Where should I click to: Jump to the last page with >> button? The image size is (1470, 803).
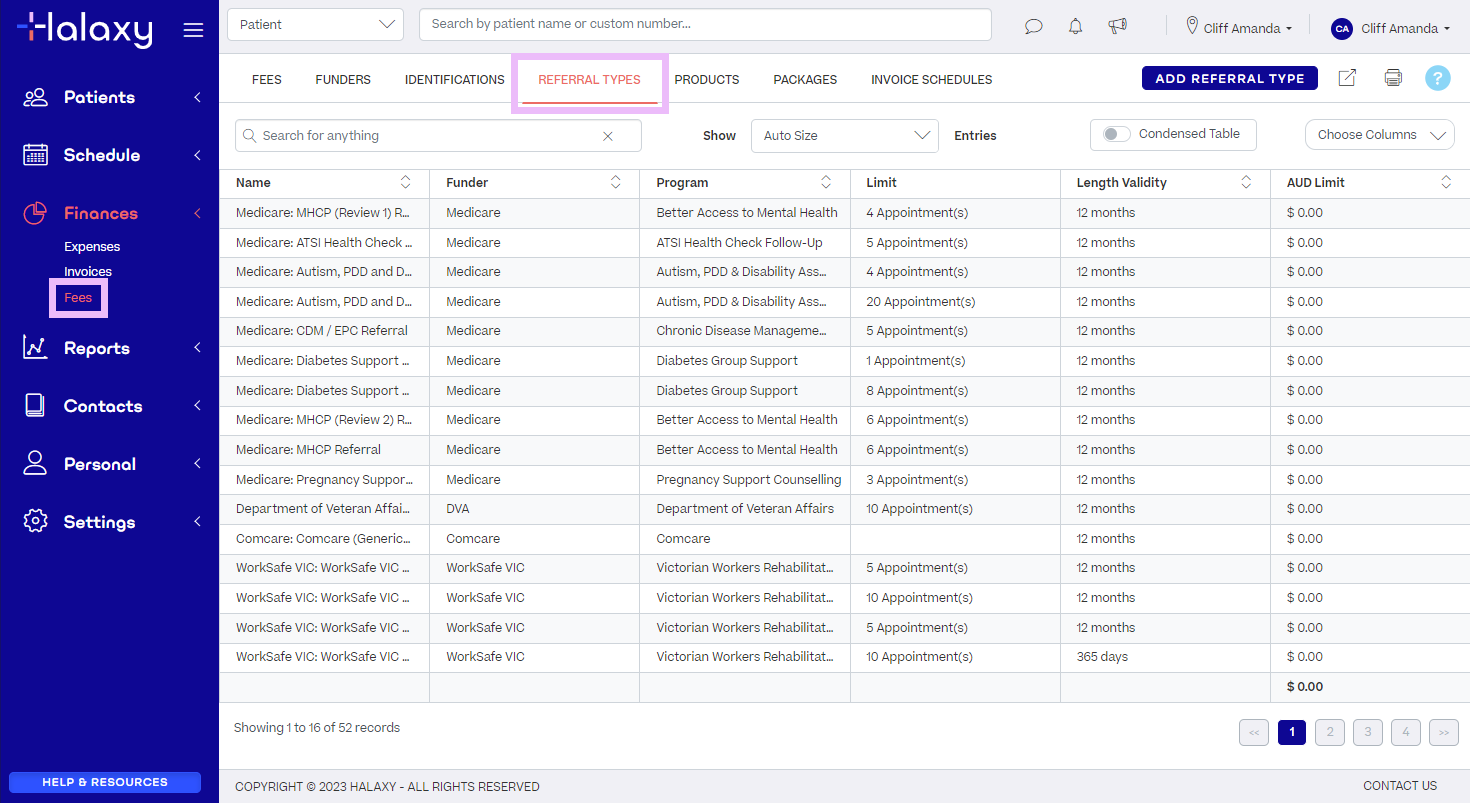1444,733
